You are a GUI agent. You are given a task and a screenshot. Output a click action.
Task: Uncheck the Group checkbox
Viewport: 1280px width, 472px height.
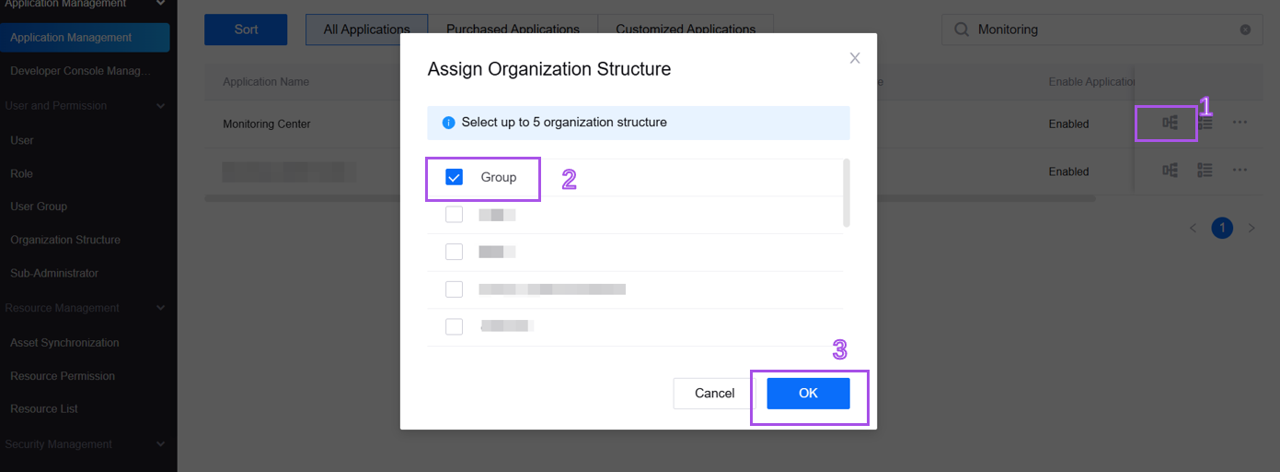[454, 177]
